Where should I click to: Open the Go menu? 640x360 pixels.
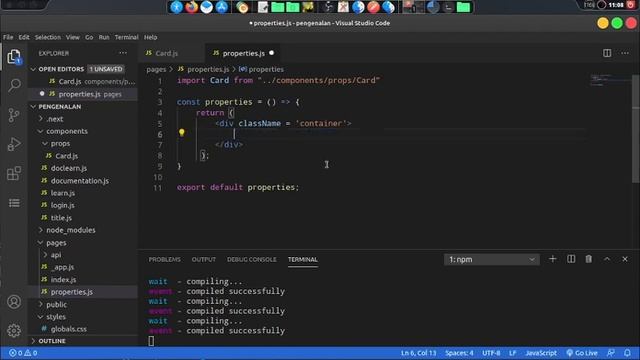coord(89,37)
